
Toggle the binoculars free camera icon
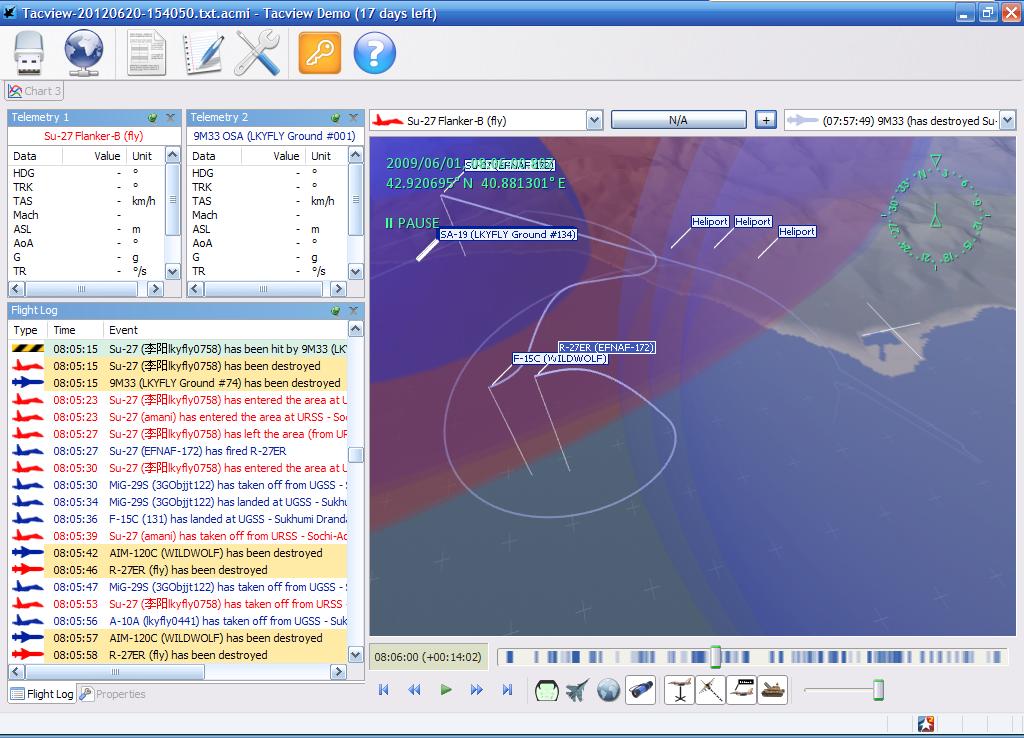641,690
